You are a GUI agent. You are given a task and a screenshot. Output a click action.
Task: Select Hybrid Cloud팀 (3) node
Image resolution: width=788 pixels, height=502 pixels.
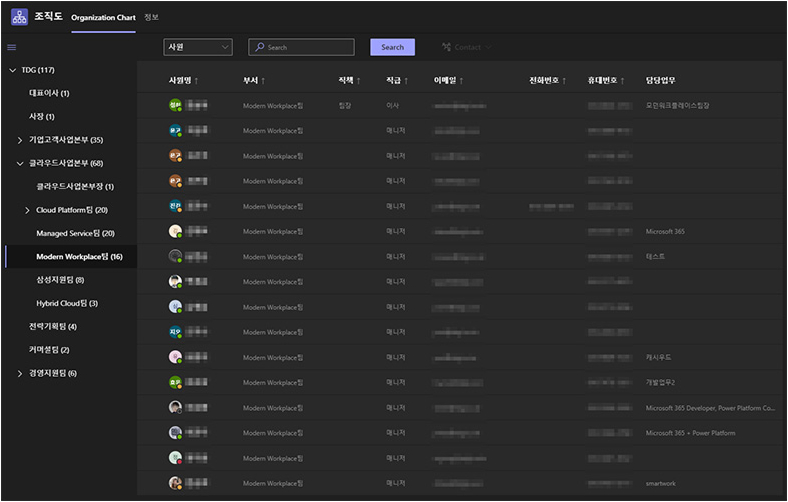pos(67,304)
